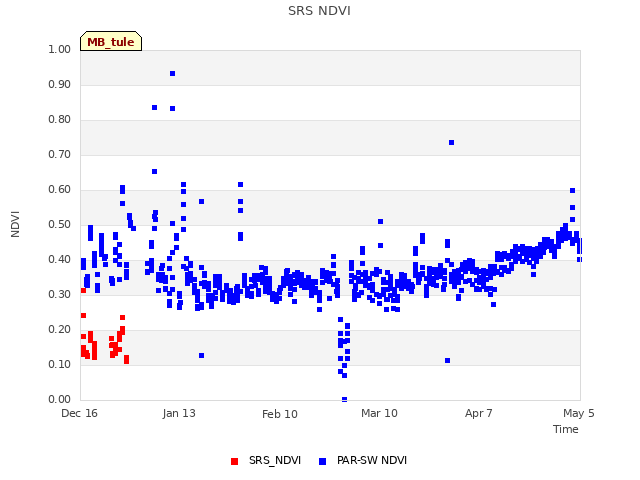Click the NDVI y-axis title
This screenshot has height=480, width=640.
click(15, 224)
